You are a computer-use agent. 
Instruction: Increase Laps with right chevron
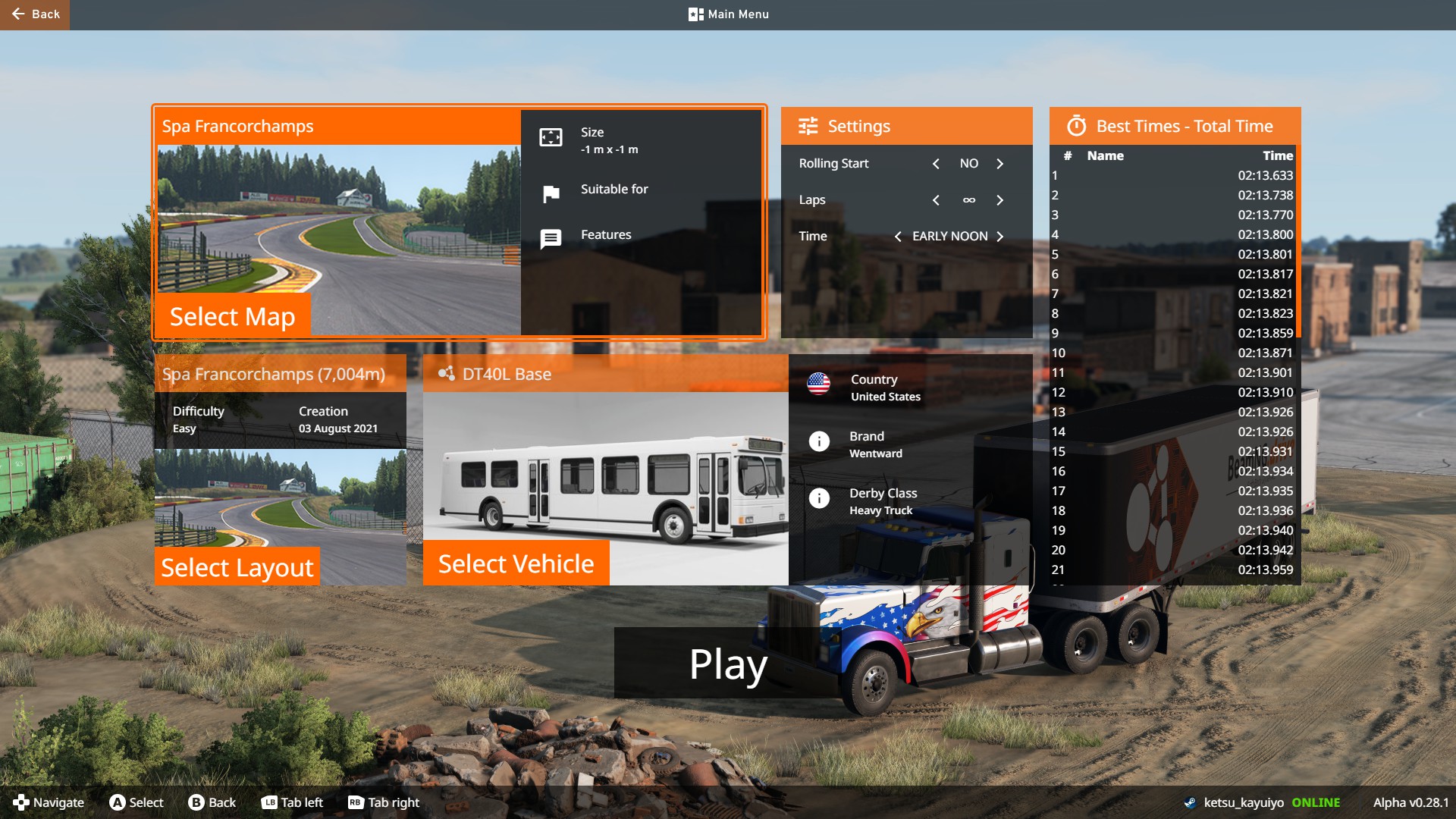coord(999,200)
